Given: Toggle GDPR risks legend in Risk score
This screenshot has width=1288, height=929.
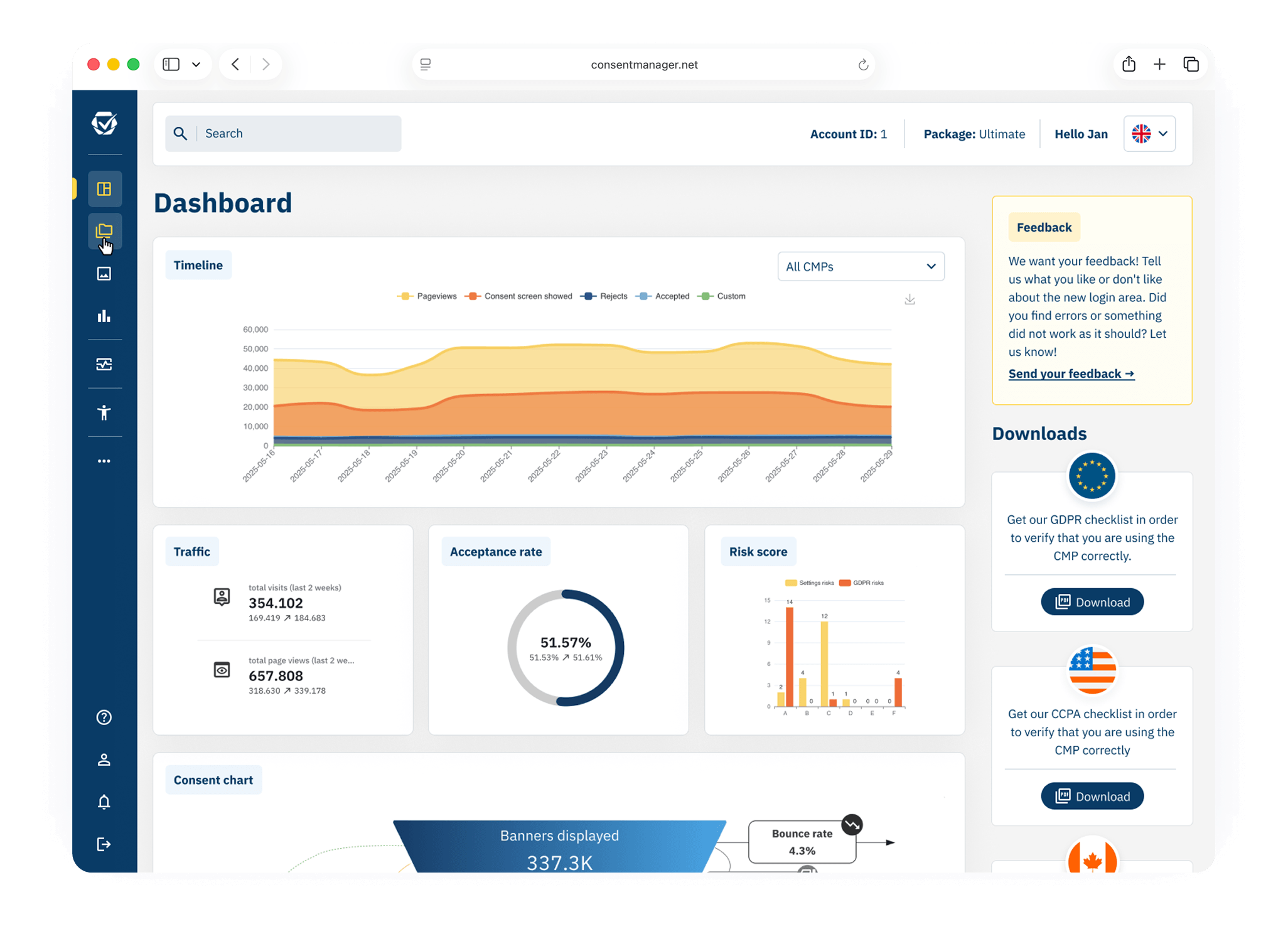Looking at the screenshot, I should pyautogui.click(x=861, y=583).
